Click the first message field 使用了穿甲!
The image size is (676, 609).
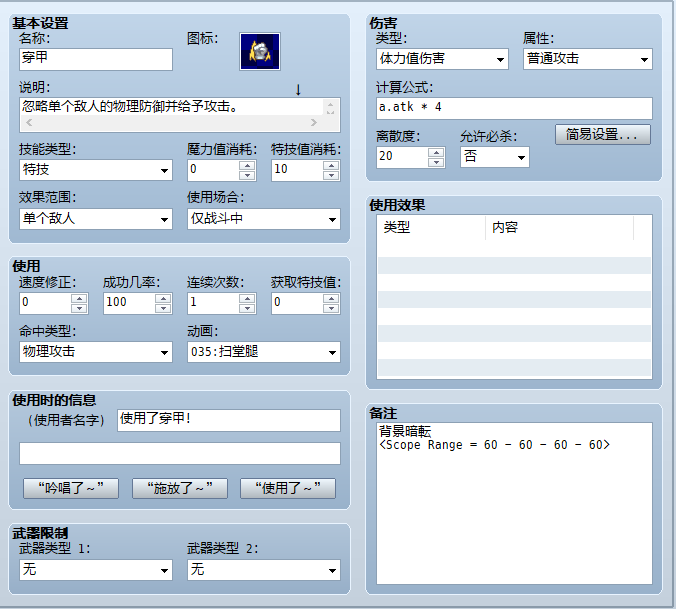click(229, 420)
